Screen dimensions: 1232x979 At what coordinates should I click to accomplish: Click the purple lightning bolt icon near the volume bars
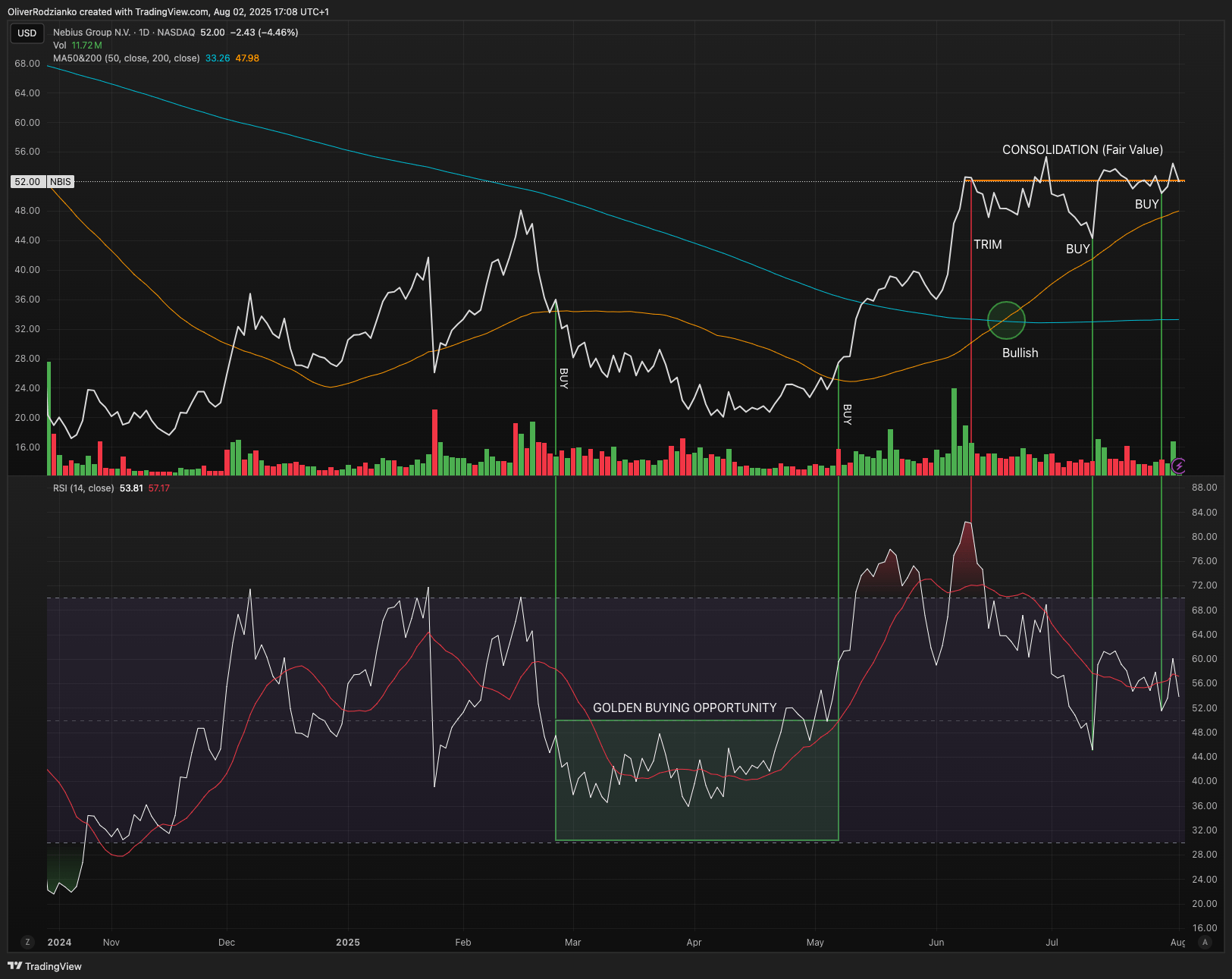pos(1179,466)
